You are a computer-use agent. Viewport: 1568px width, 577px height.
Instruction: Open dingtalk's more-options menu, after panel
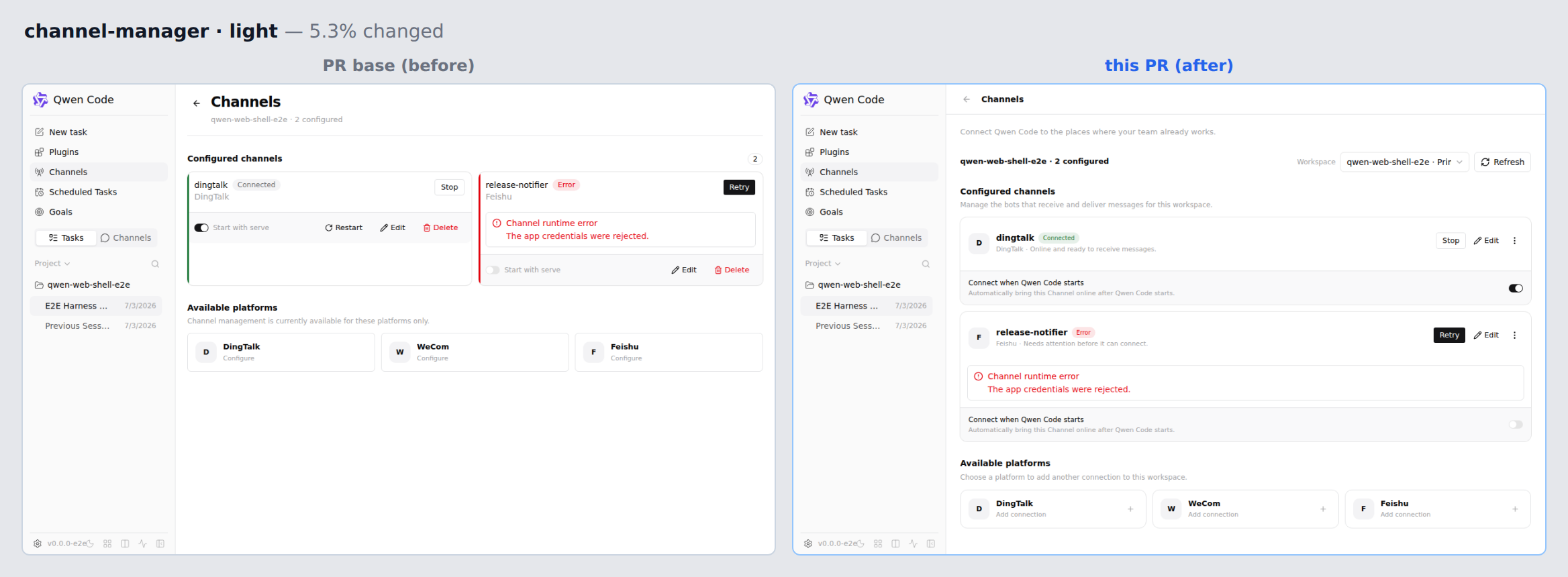point(1515,241)
